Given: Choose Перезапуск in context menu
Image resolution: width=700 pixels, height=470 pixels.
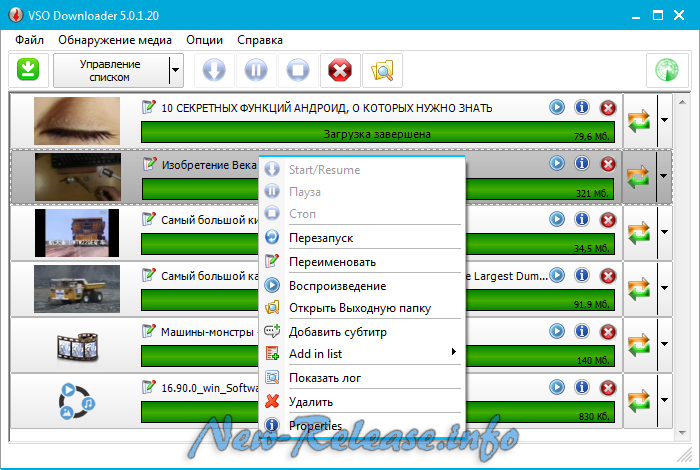Looking at the screenshot, I should click(362, 237).
